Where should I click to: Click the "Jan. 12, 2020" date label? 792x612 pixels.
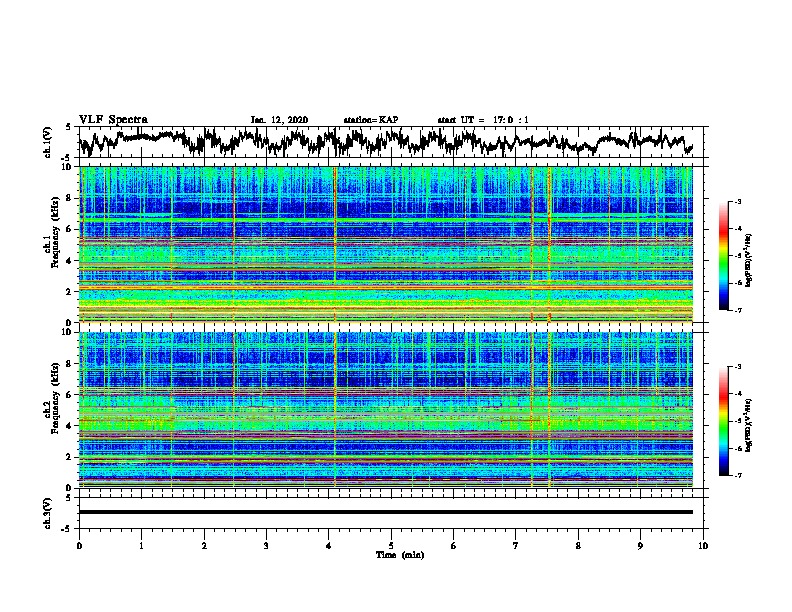[x=279, y=120]
